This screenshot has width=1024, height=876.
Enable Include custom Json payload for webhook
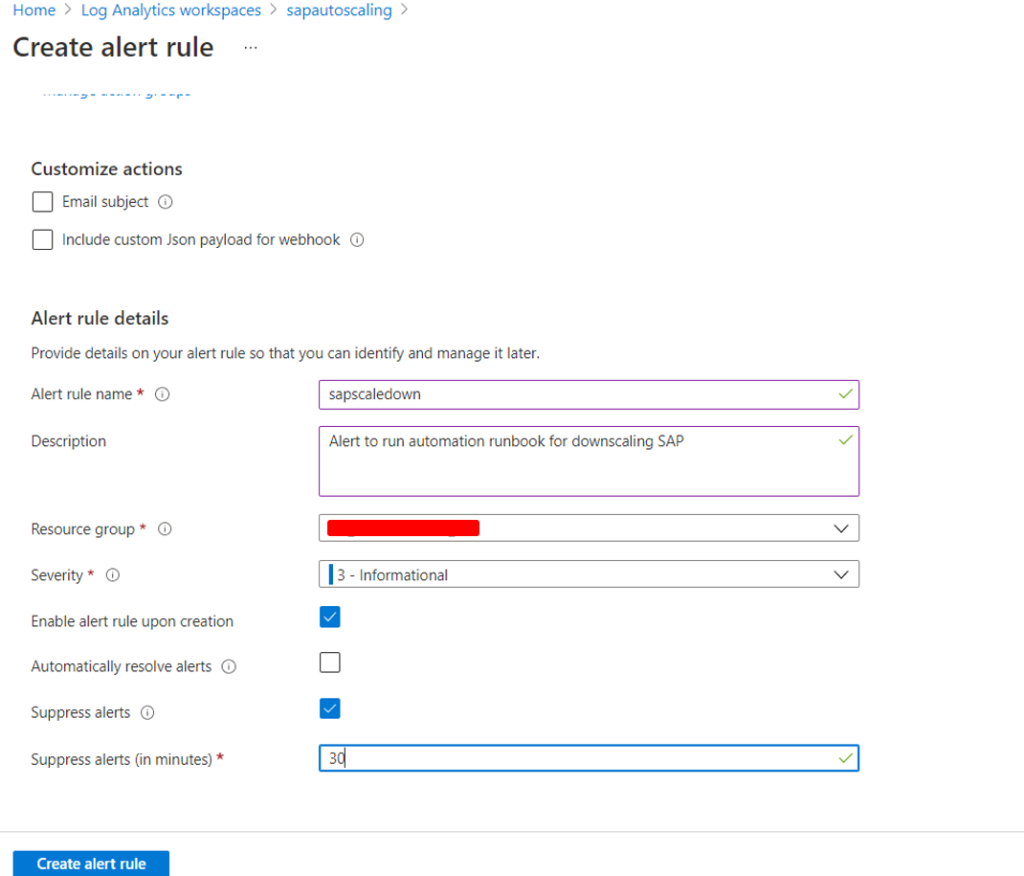42,240
